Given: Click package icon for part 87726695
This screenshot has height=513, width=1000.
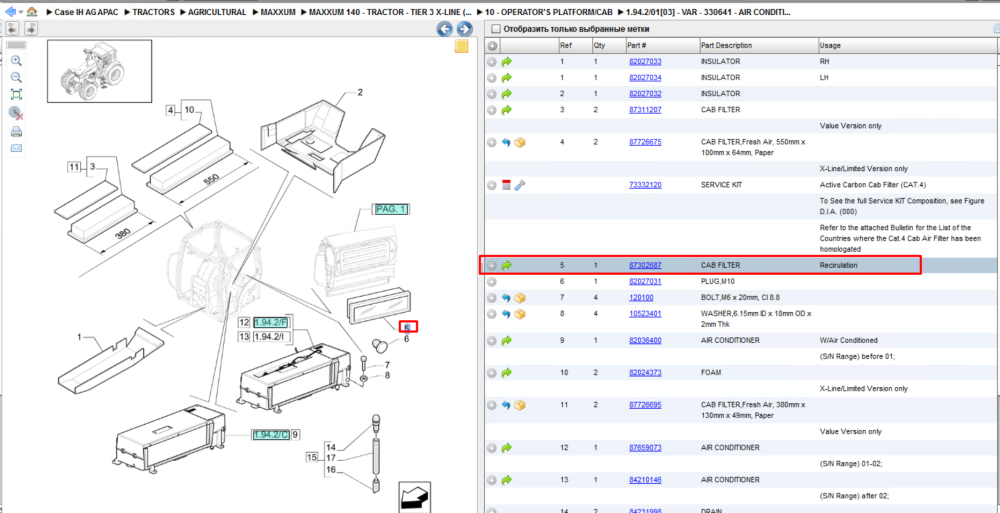Looking at the screenshot, I should tap(520, 405).
